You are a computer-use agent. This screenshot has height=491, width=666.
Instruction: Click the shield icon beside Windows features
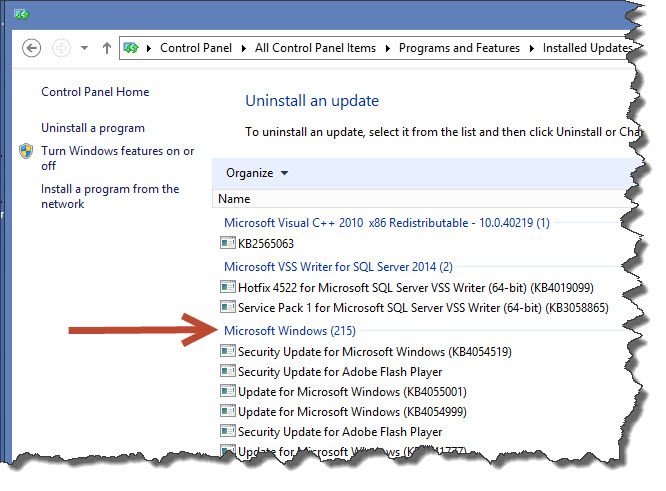coord(26,151)
